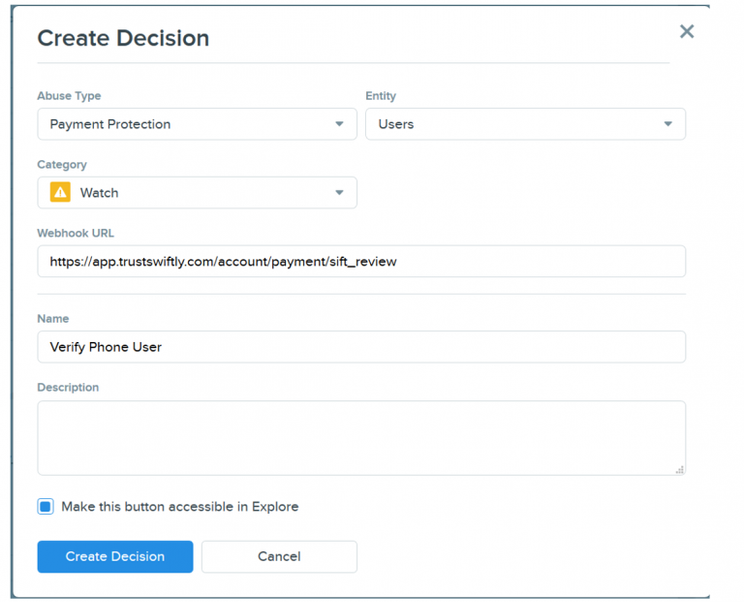Image resolution: width=744 pixels, height=602 pixels.
Task: Click inside the empty Description text area
Action: pyautogui.click(x=361, y=438)
